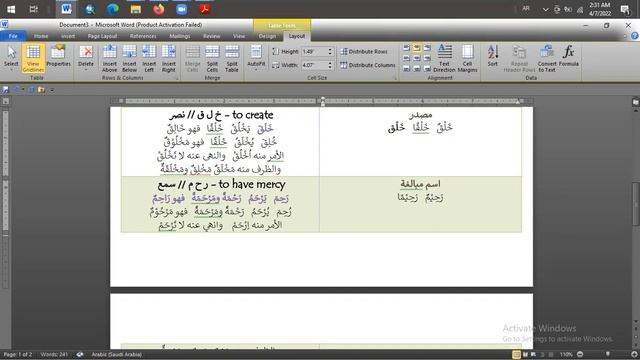The height and width of the screenshot is (360, 640).
Task: Insert a Formula with fx icon
Action: (569, 56)
